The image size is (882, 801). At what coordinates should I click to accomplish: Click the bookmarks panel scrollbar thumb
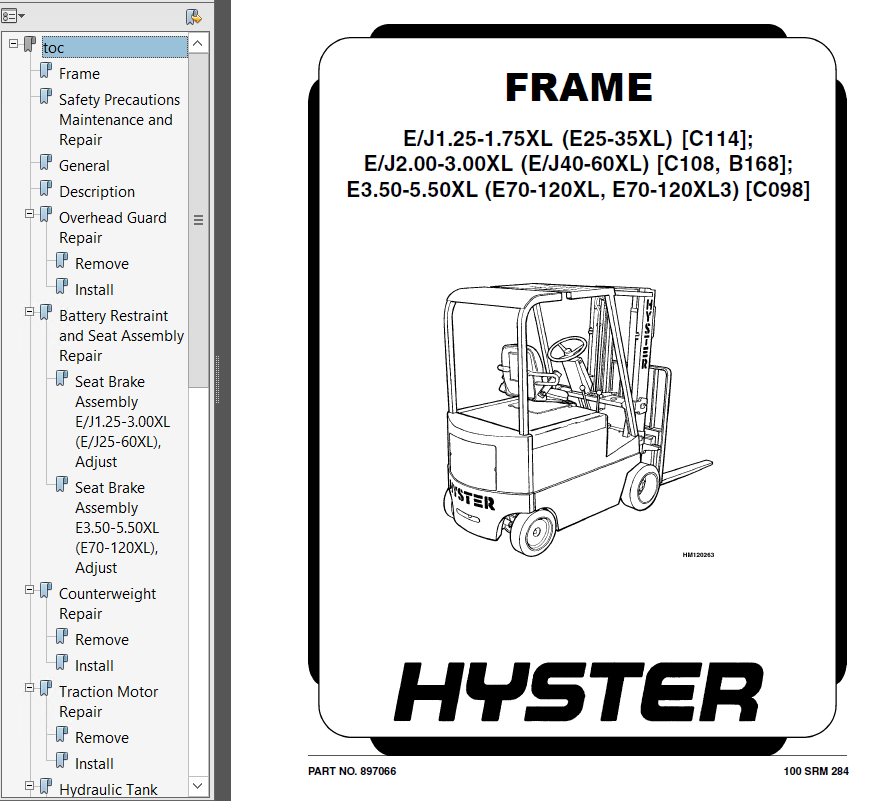[x=198, y=220]
